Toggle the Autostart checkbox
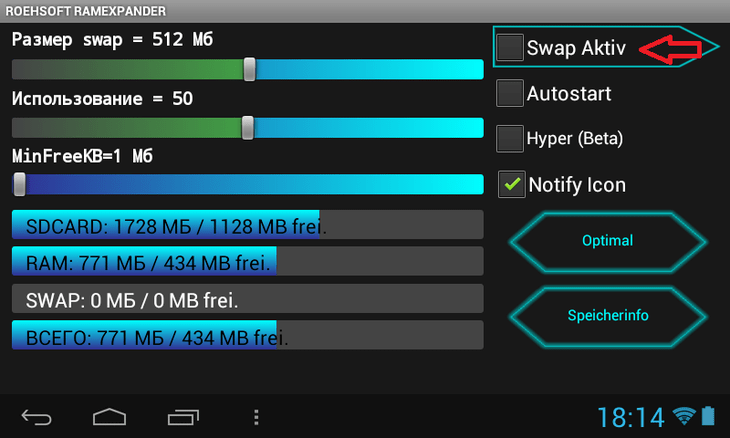730x438 pixels. 510,94
